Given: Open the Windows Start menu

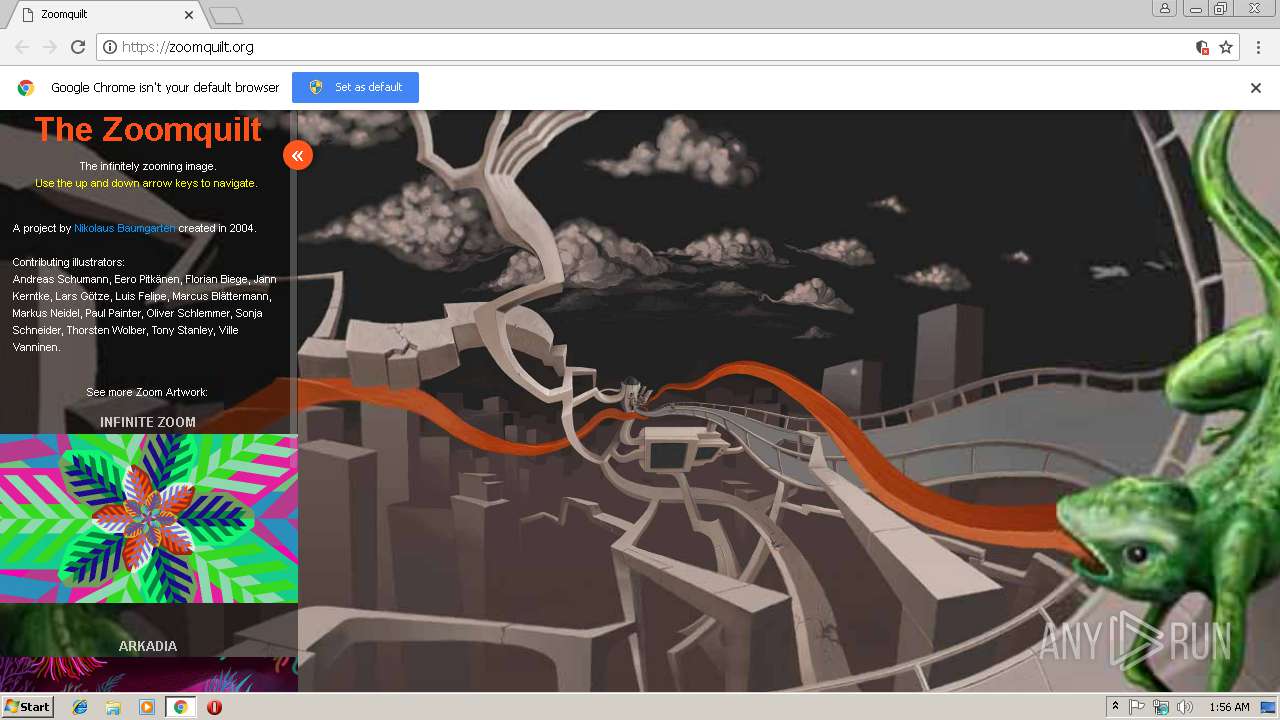Looking at the screenshot, I should pyautogui.click(x=27, y=707).
